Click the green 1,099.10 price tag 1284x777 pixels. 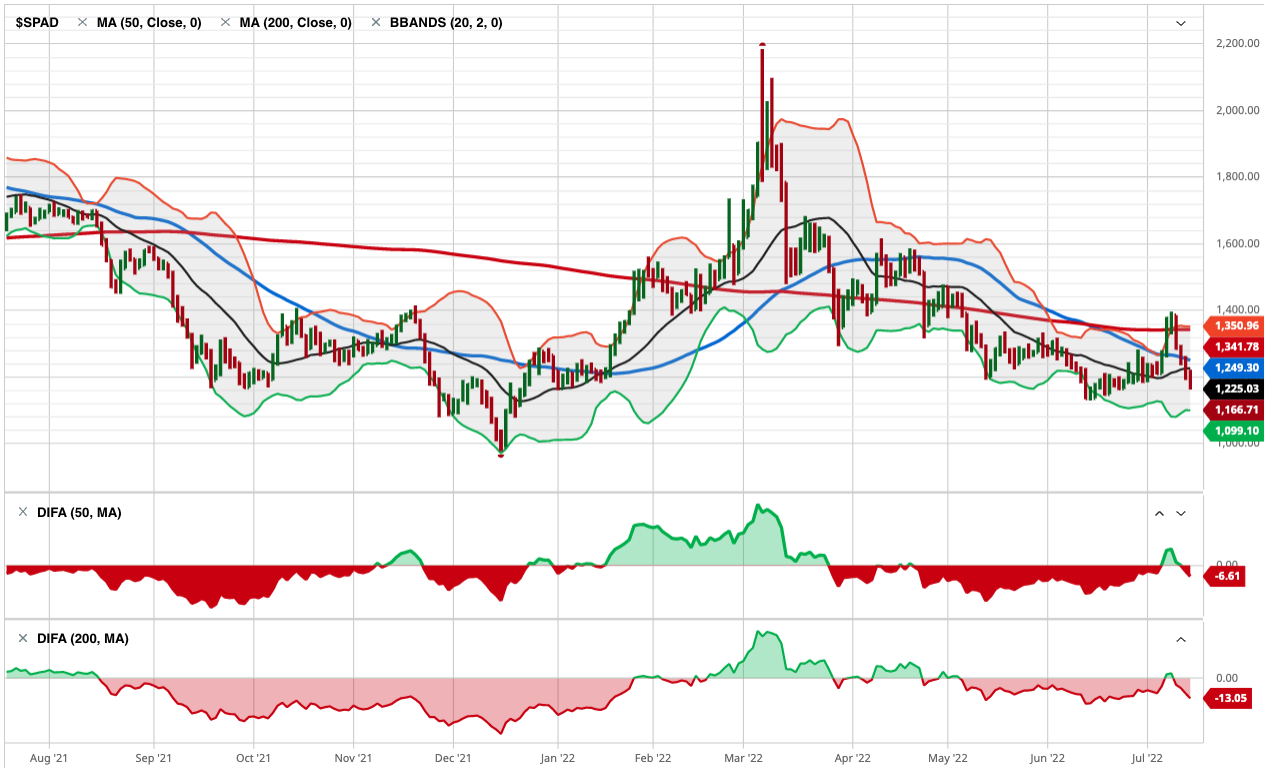click(1236, 431)
